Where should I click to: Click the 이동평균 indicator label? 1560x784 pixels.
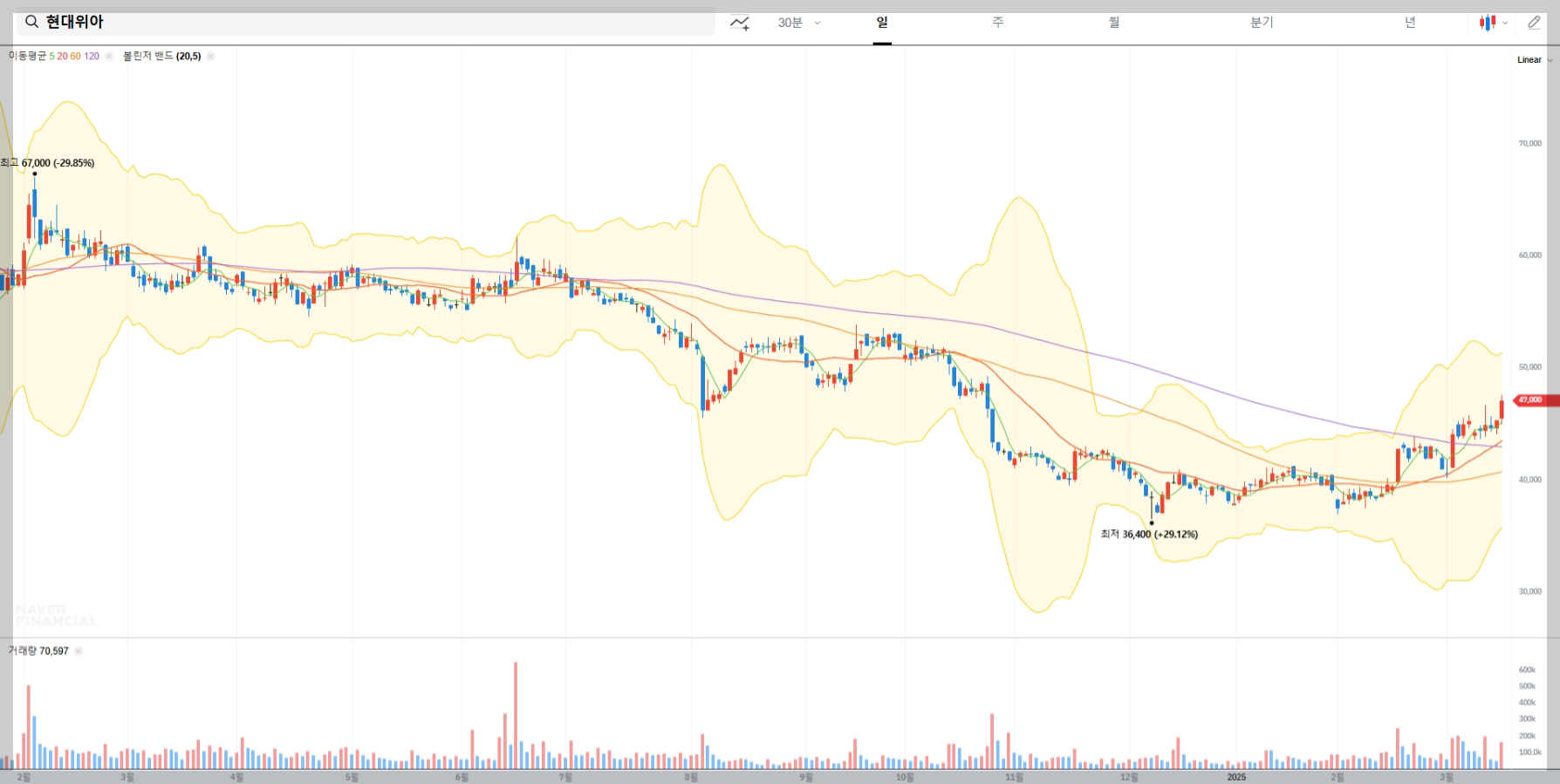pos(27,56)
